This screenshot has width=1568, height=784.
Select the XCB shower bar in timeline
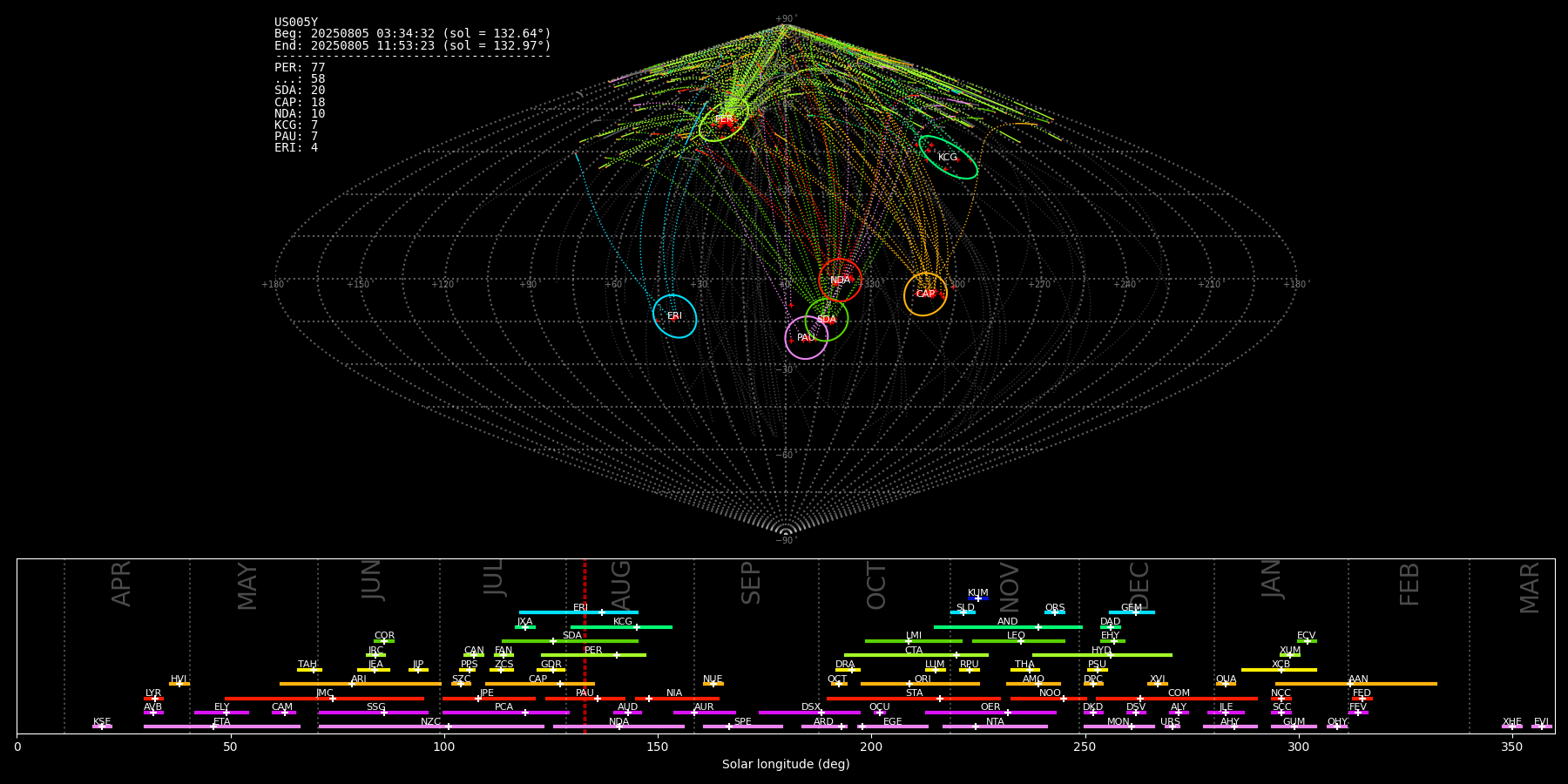1279,670
